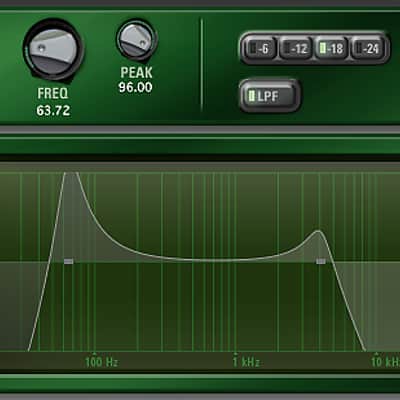Click the high-pass filter handle near 60 Hz

tap(69, 261)
